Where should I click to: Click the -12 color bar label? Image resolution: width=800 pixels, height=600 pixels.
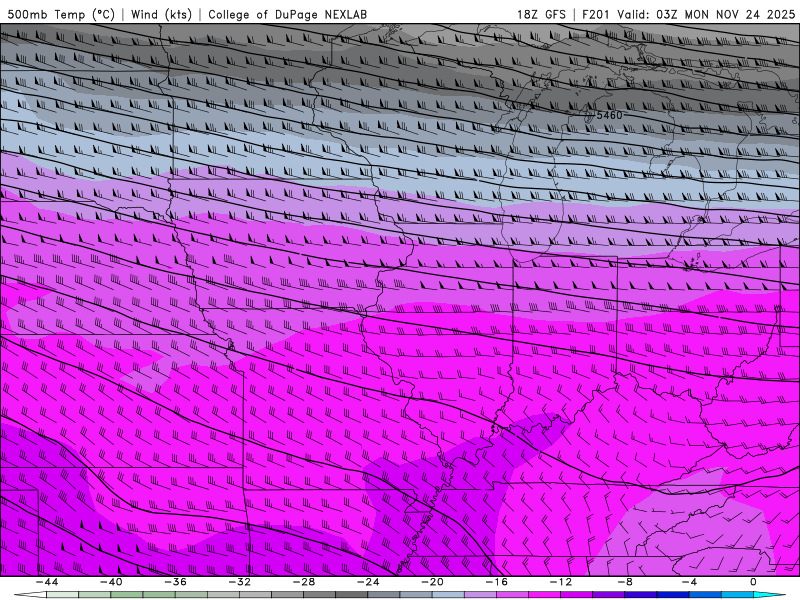pos(561,582)
